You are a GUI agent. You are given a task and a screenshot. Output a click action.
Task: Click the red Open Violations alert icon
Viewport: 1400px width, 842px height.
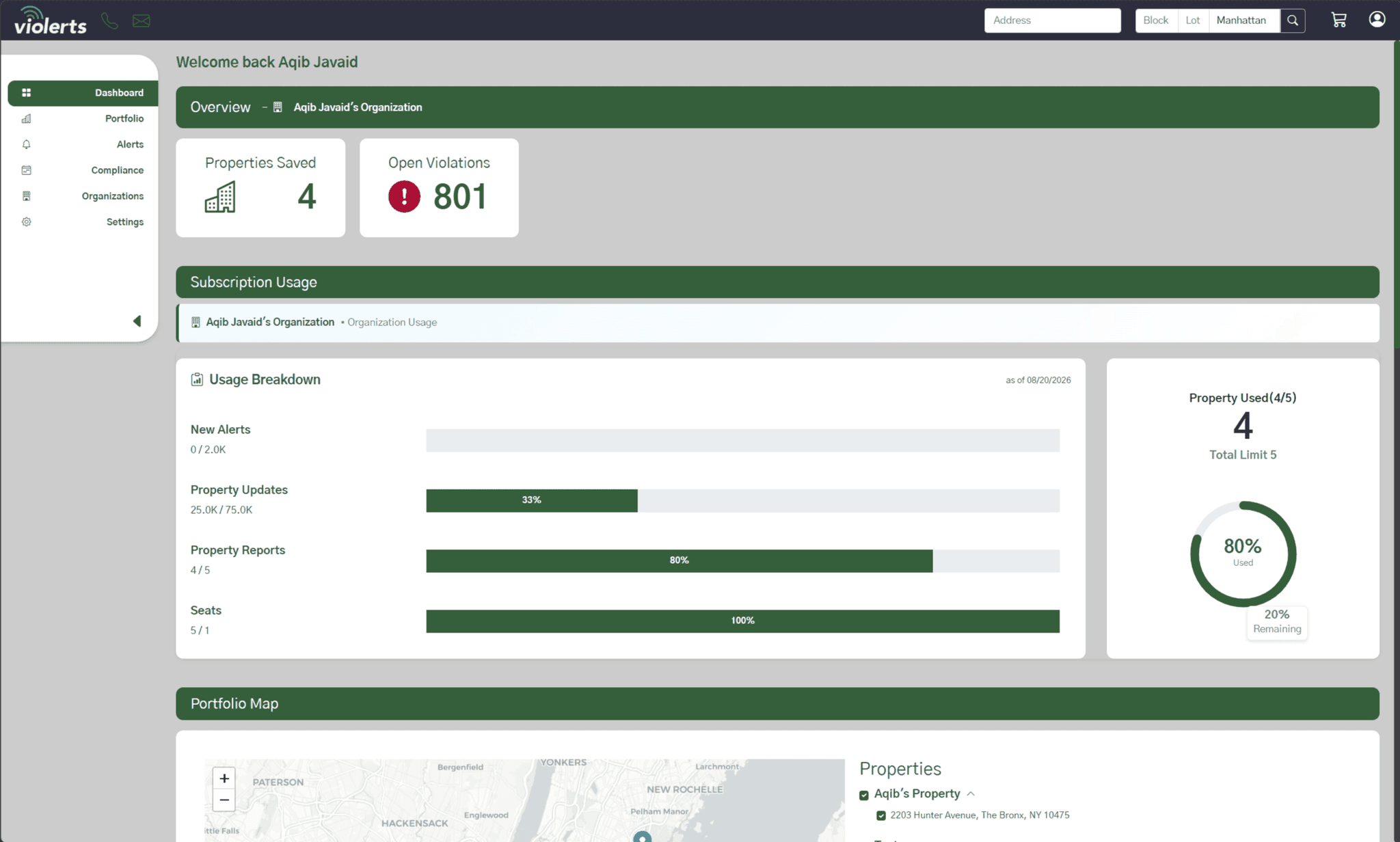404,197
